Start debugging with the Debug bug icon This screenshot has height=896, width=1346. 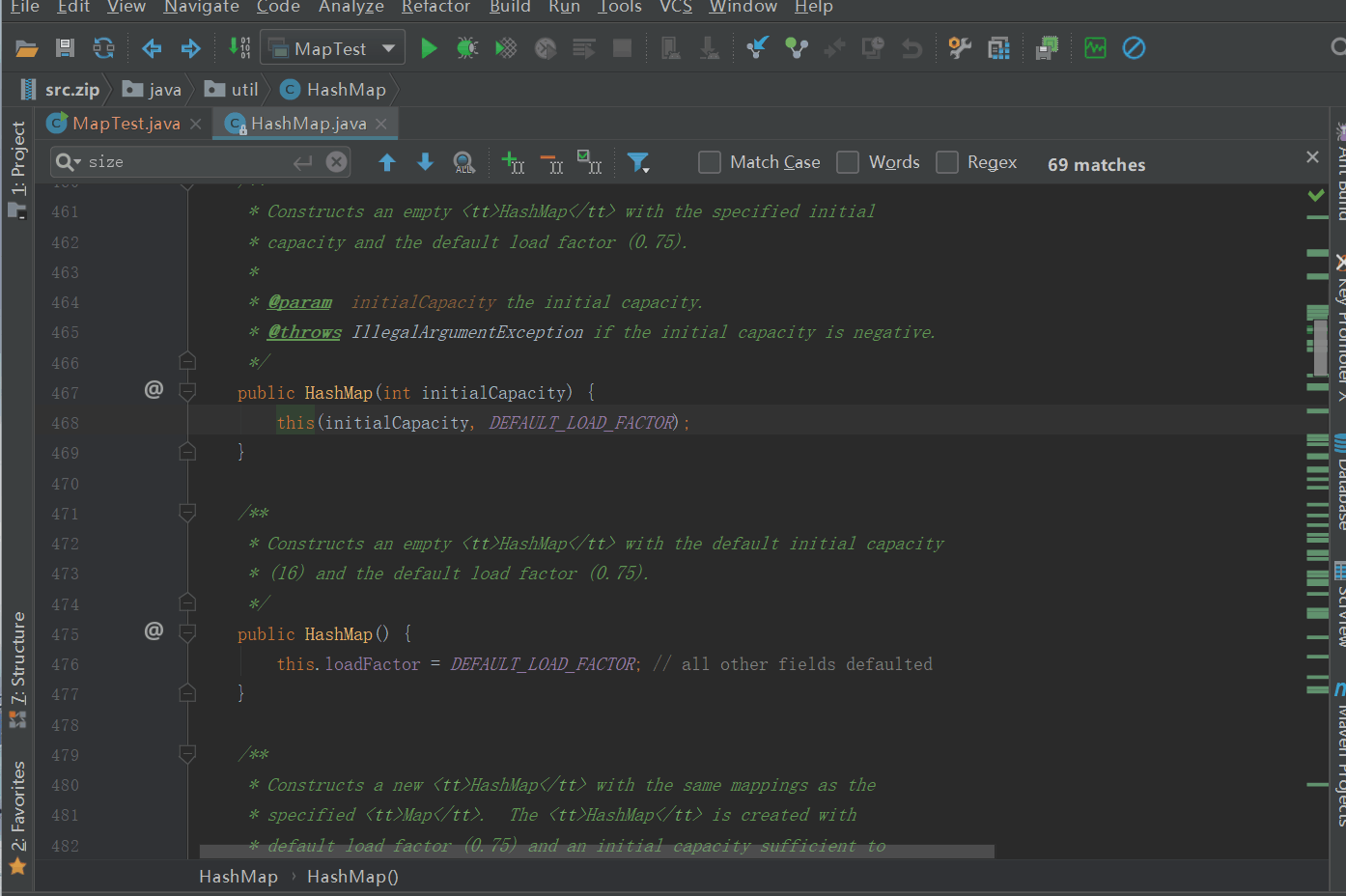click(467, 48)
